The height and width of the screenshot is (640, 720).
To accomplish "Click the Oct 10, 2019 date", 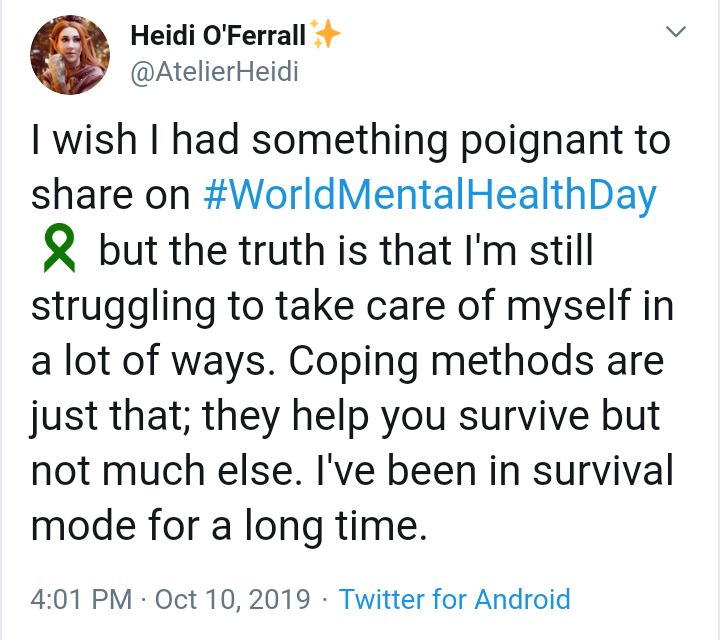I will click(x=236, y=599).
